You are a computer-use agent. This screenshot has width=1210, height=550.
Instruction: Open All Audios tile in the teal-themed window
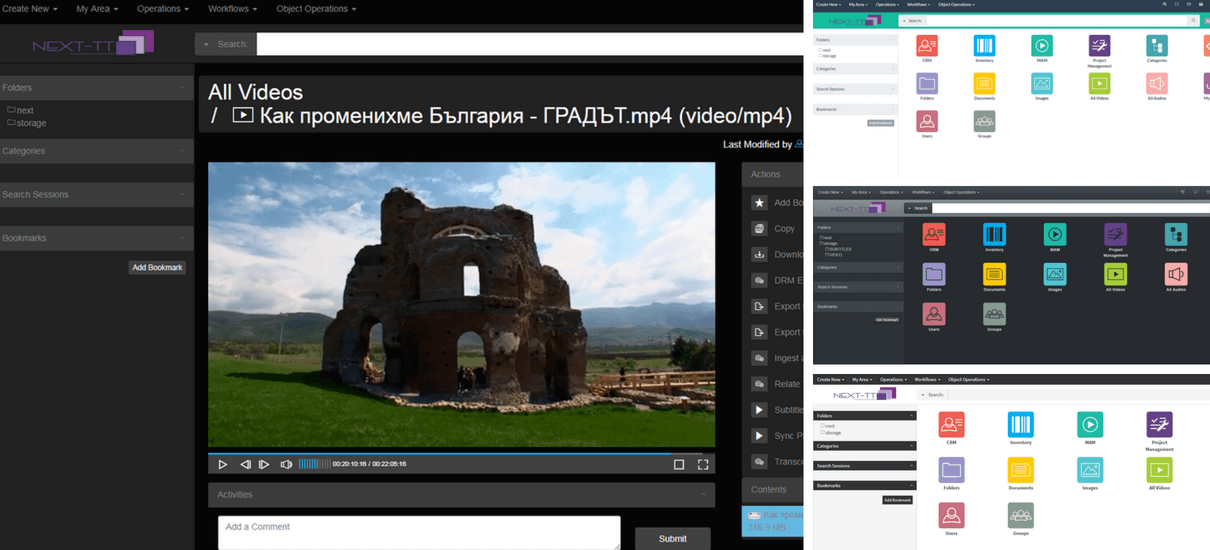(x=1157, y=86)
